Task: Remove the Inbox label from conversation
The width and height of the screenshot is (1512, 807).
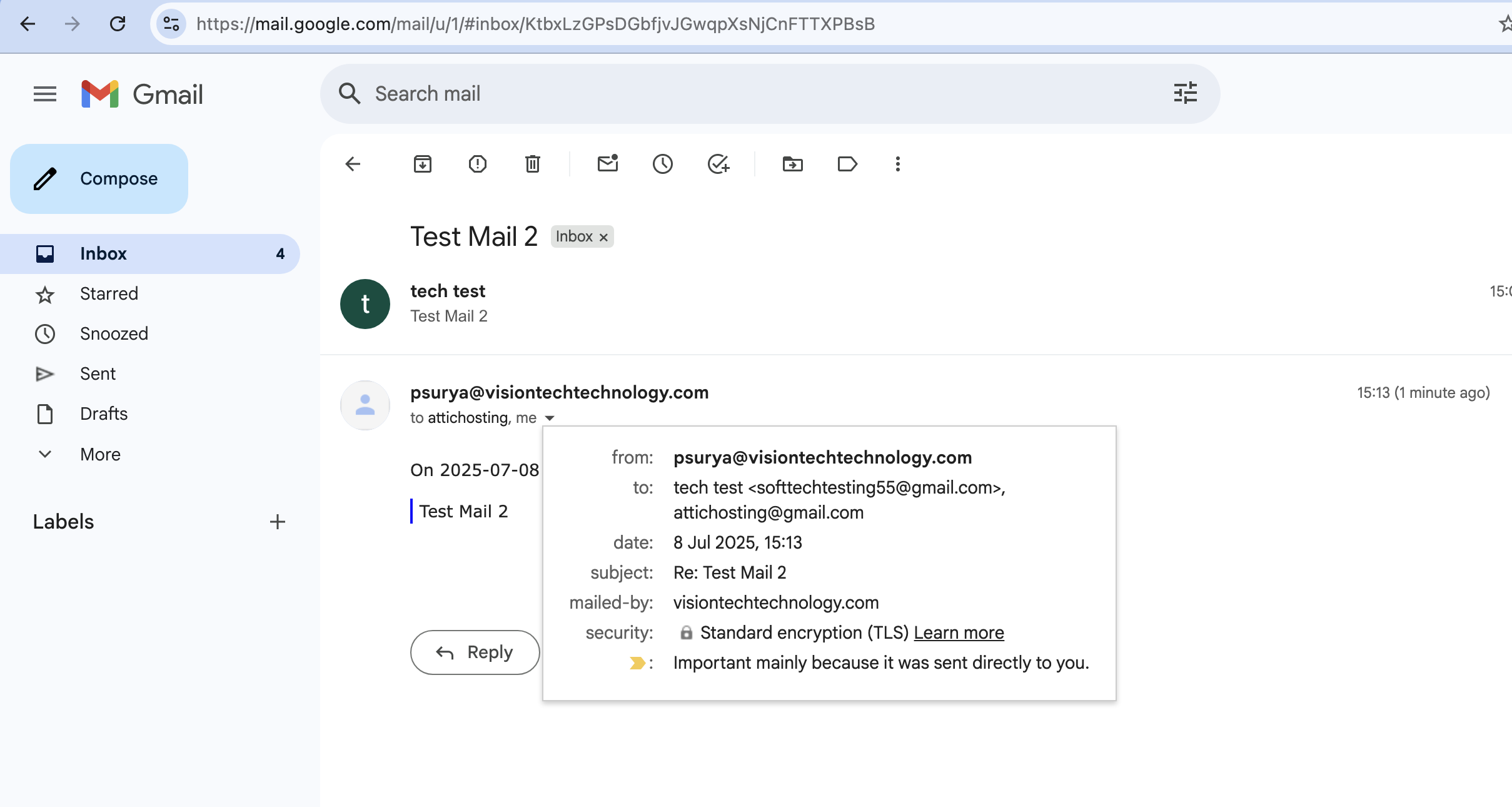Action: (603, 237)
